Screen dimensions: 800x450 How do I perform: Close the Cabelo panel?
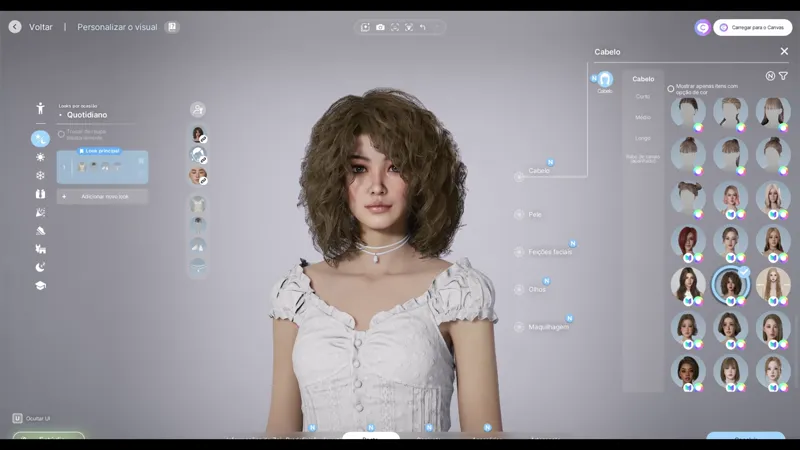(x=784, y=52)
